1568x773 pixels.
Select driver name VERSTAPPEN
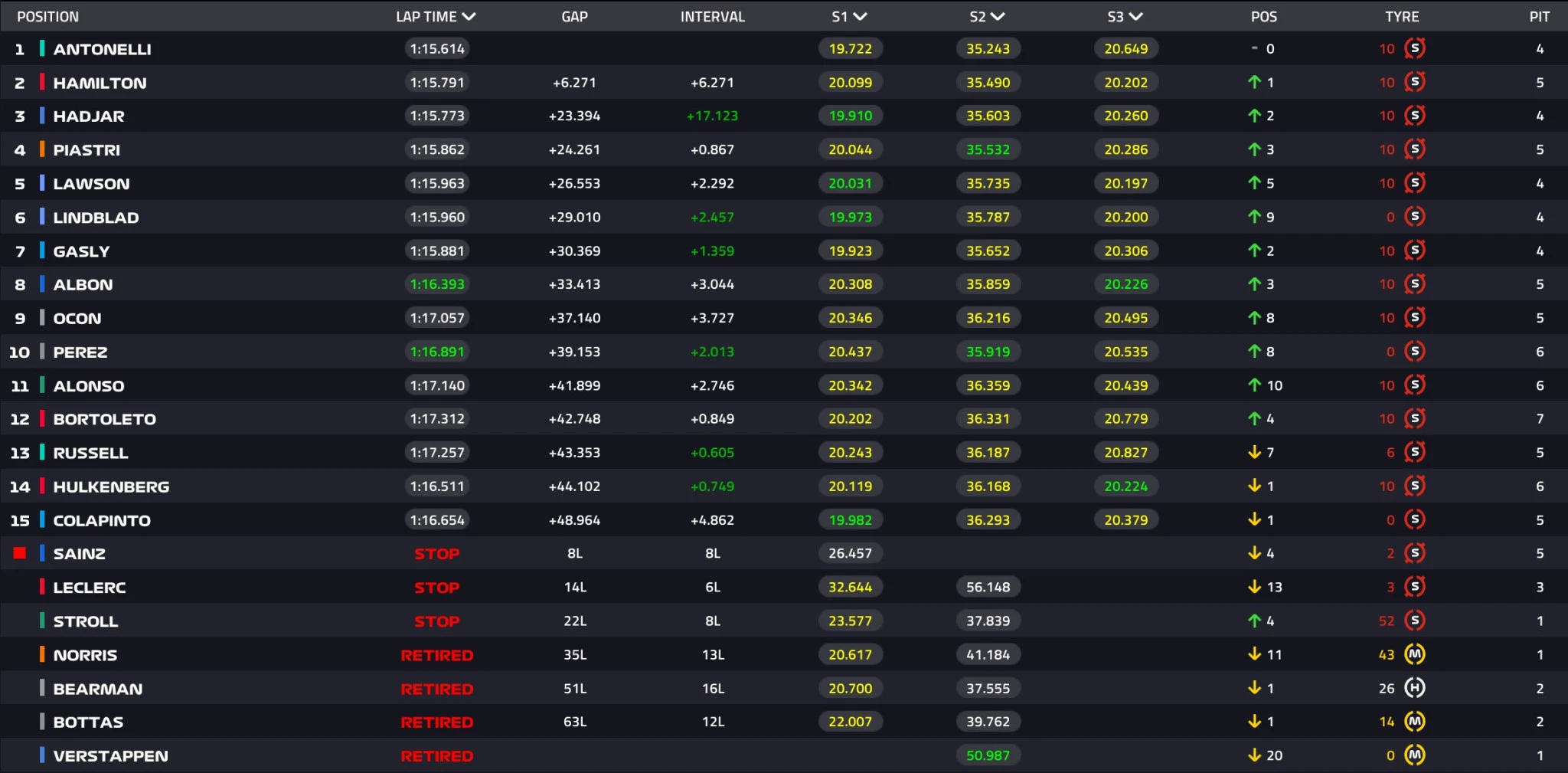[110, 756]
